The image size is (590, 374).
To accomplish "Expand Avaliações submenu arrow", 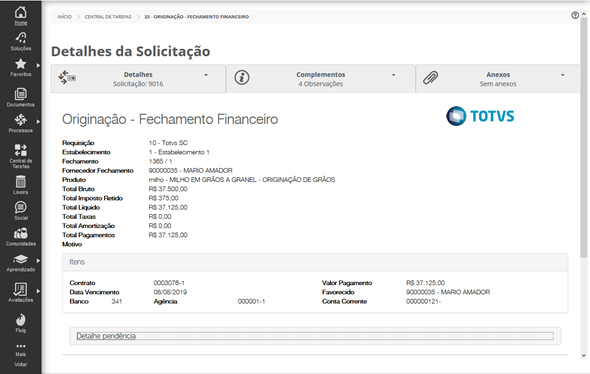I will pyautogui.click(x=38, y=291).
